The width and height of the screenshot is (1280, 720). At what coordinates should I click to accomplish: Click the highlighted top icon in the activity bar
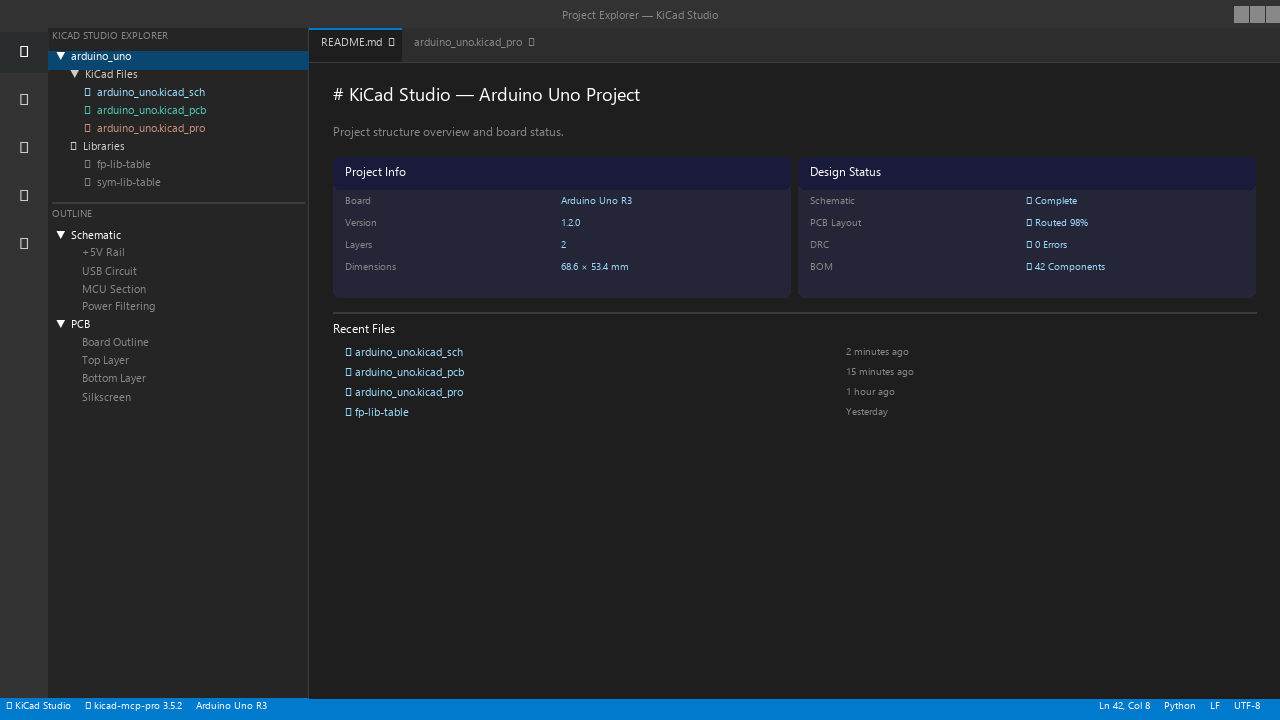(x=24, y=51)
